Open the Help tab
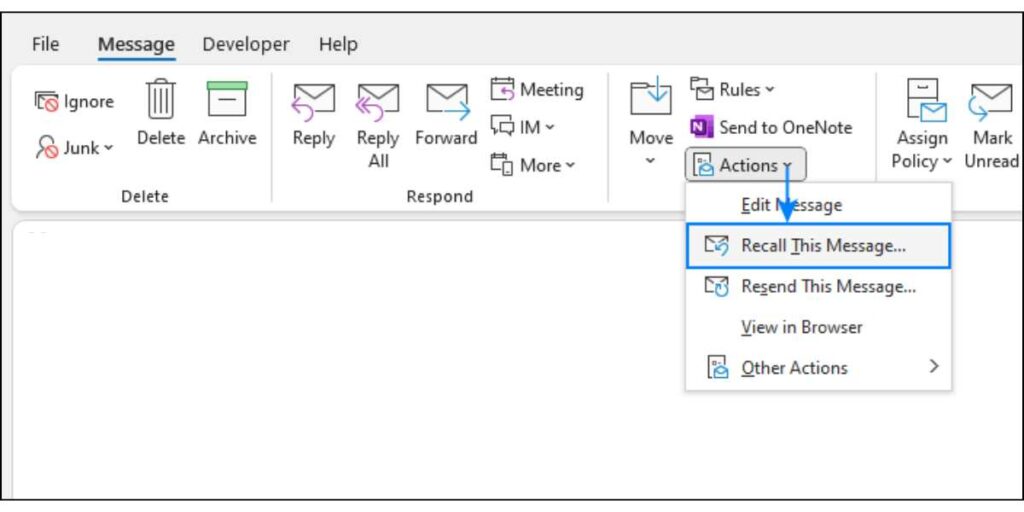 [x=338, y=44]
